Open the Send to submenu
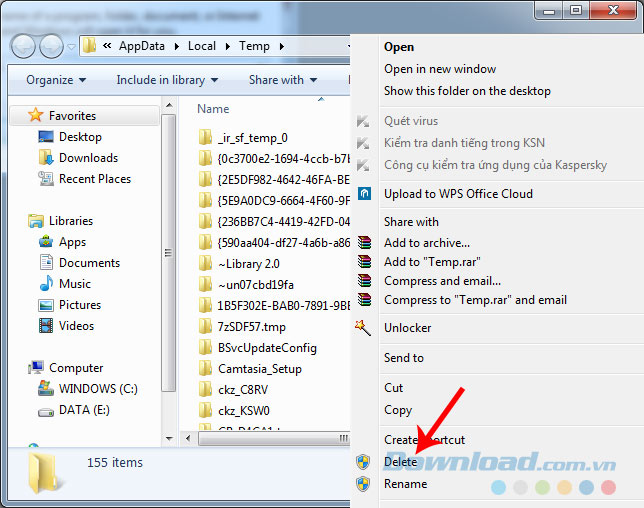 (x=404, y=358)
